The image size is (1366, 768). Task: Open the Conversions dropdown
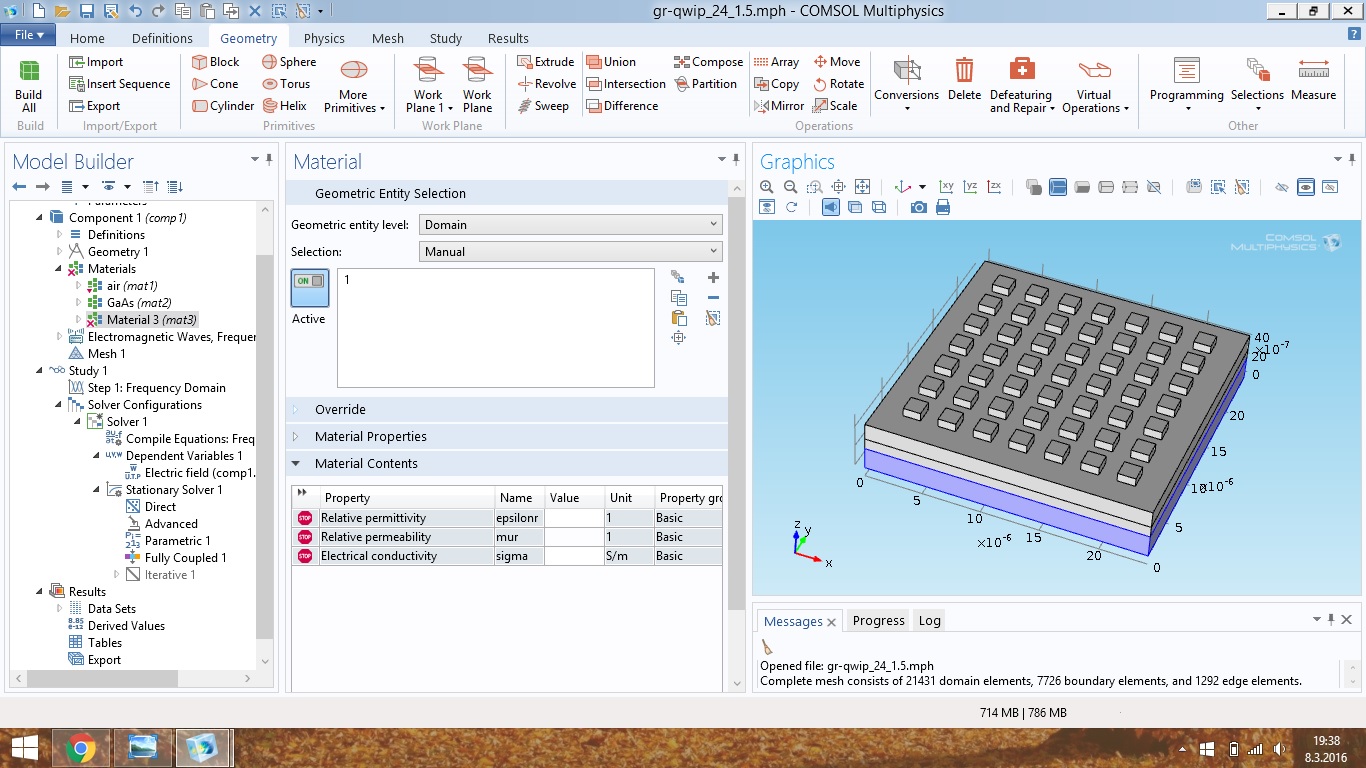click(906, 86)
